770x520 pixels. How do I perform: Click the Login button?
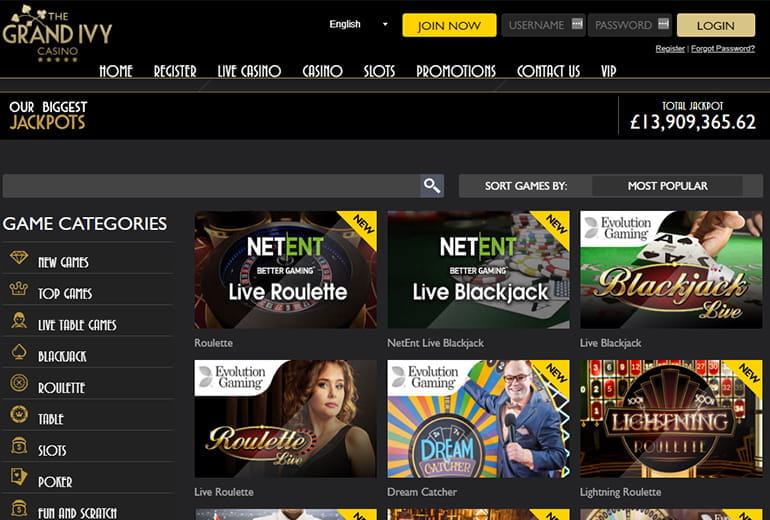[x=715, y=25]
